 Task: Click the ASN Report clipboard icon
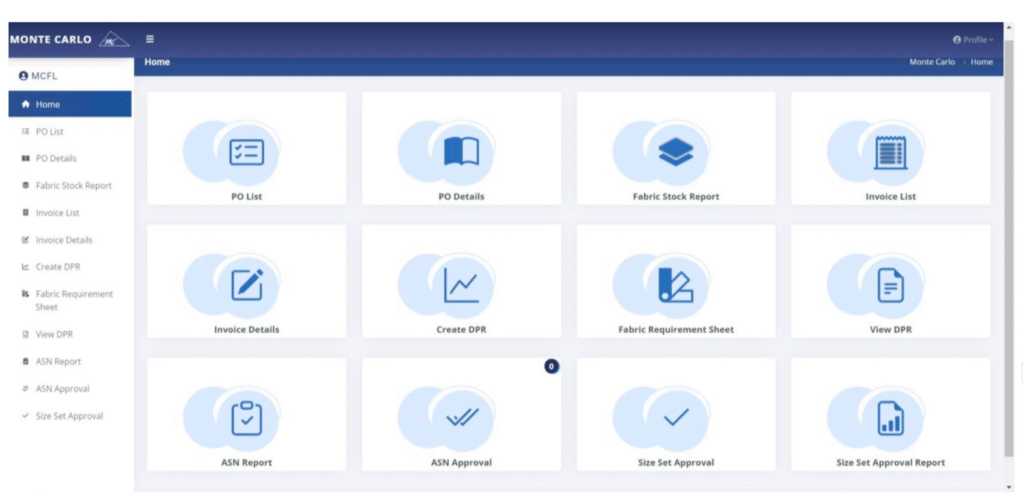[246, 419]
